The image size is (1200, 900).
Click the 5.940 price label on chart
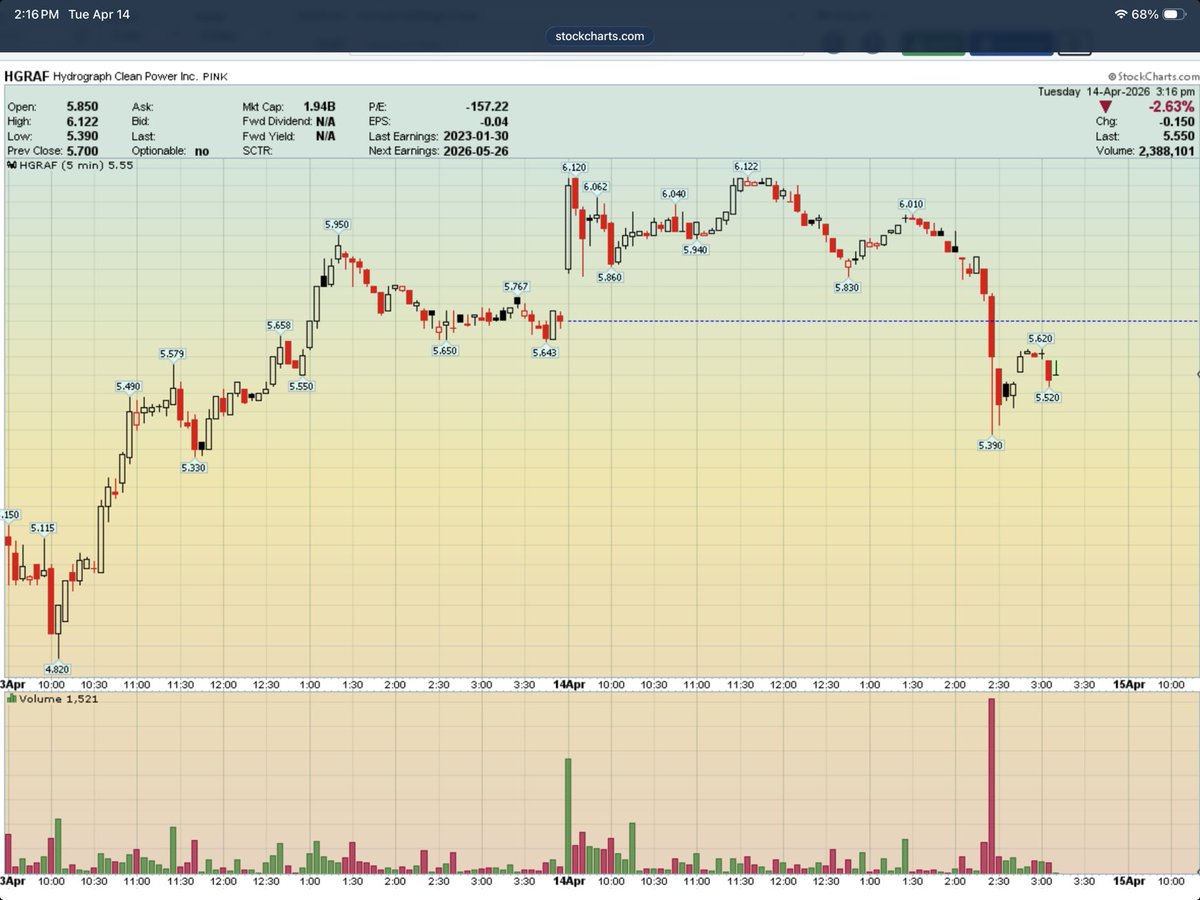696,250
